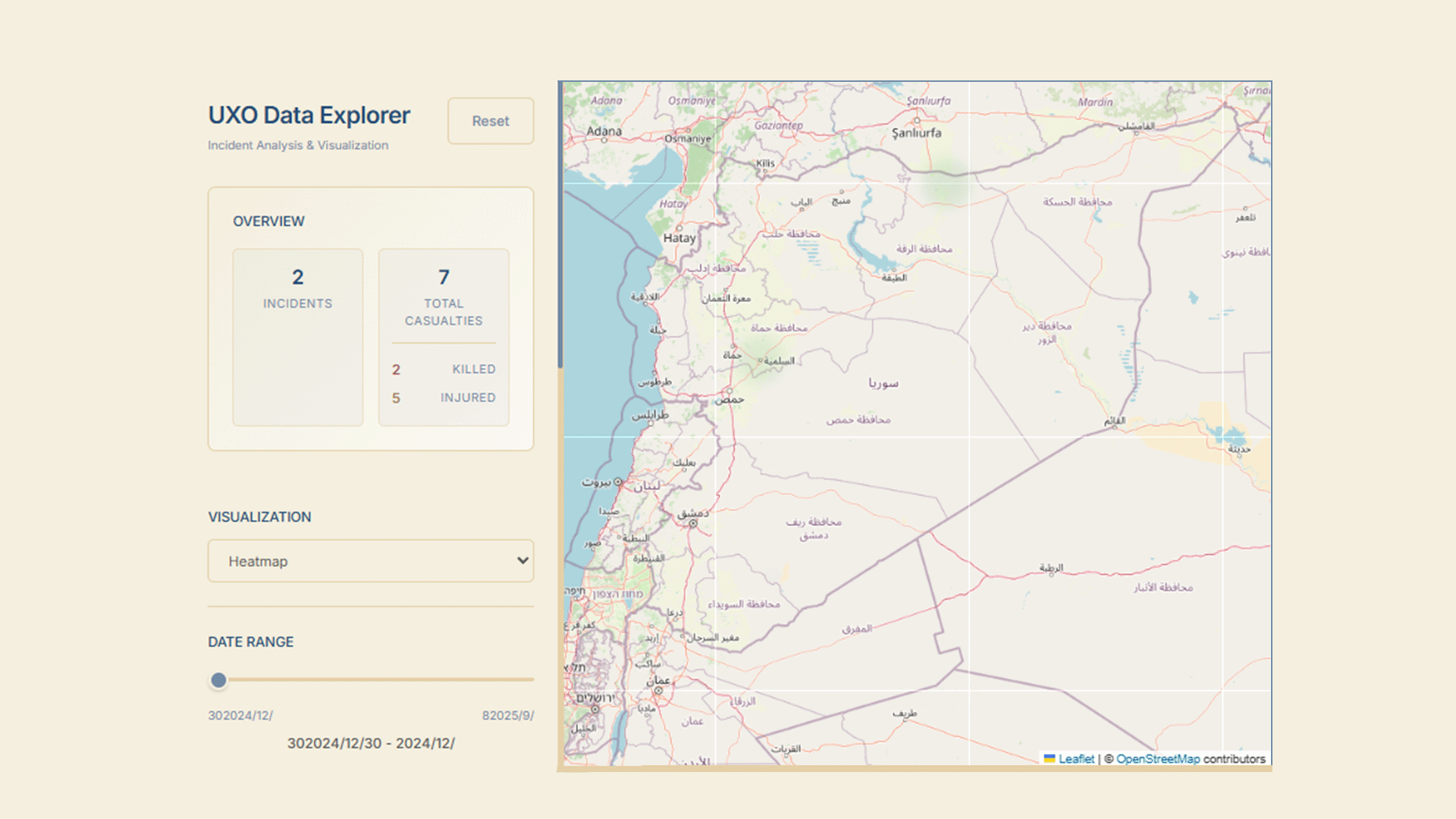This screenshot has width=1456, height=819.
Task: Click the Ukrainian flag icon beside Leaflet
Action: coord(1050,758)
